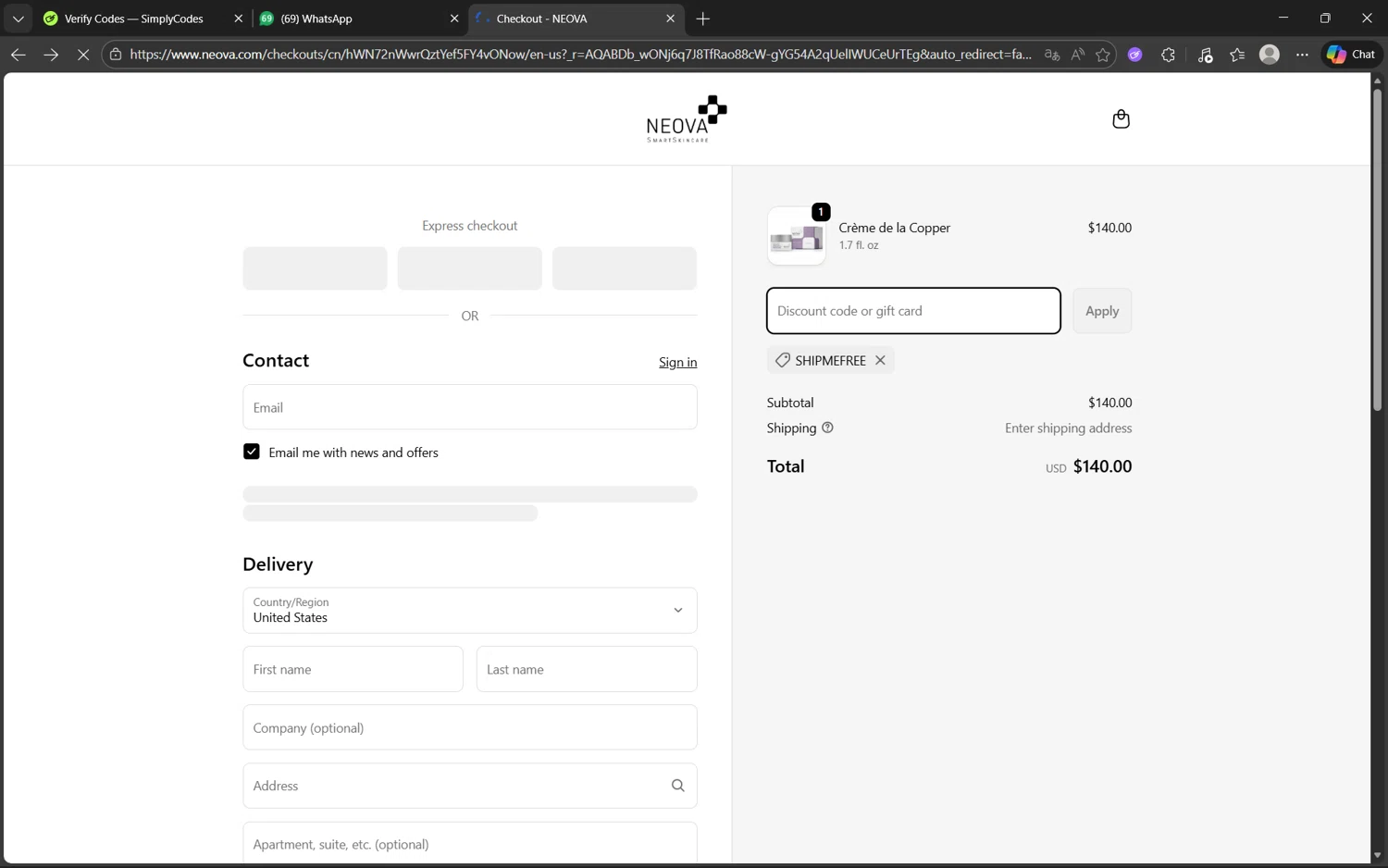Open browser Settings and more menu
1388x868 pixels.
tap(1302, 55)
